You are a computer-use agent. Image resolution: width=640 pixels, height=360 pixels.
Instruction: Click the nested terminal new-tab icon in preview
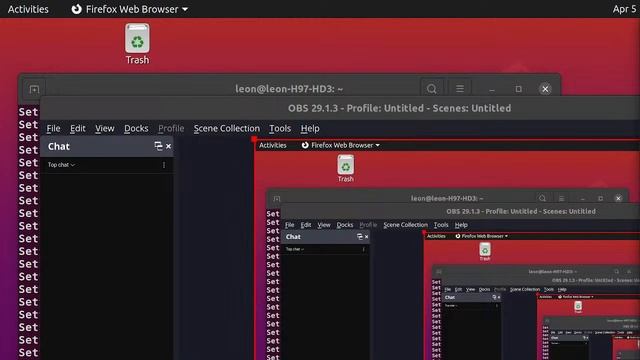[x=277, y=199]
